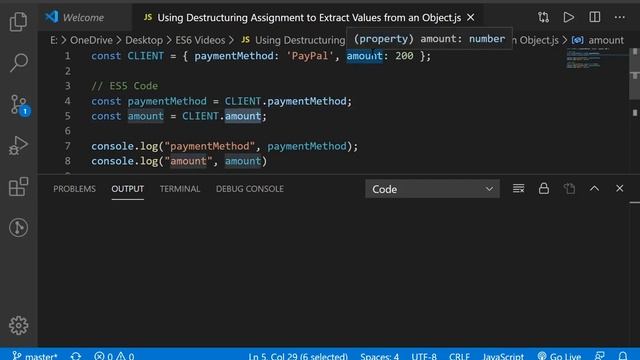Switch to the TERMINAL panel tab
Screen dimensions: 640x360
(x=180, y=189)
